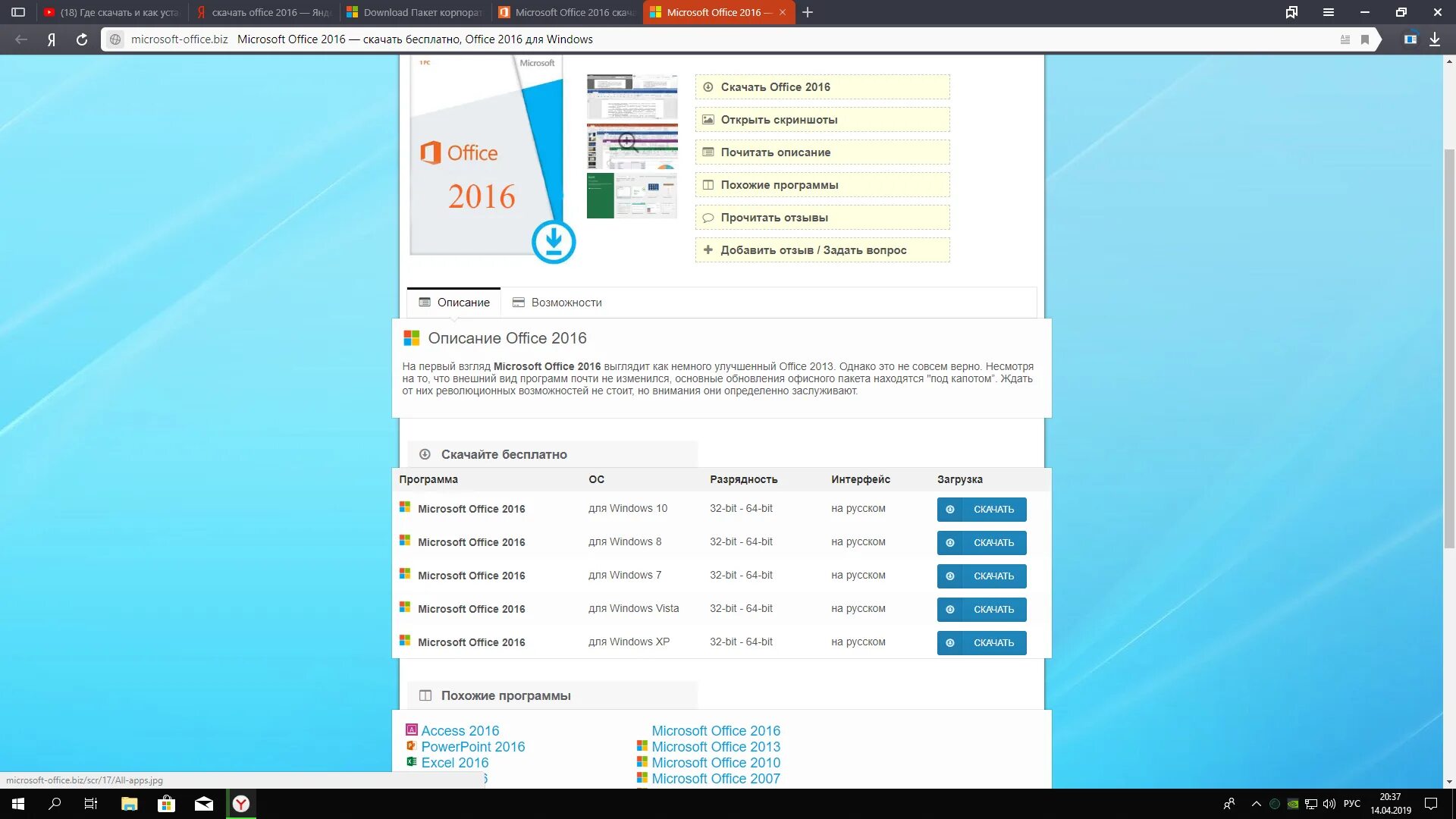Open the first screenshot thumbnail
Viewport: 1456px width, 819px height.
(632, 96)
